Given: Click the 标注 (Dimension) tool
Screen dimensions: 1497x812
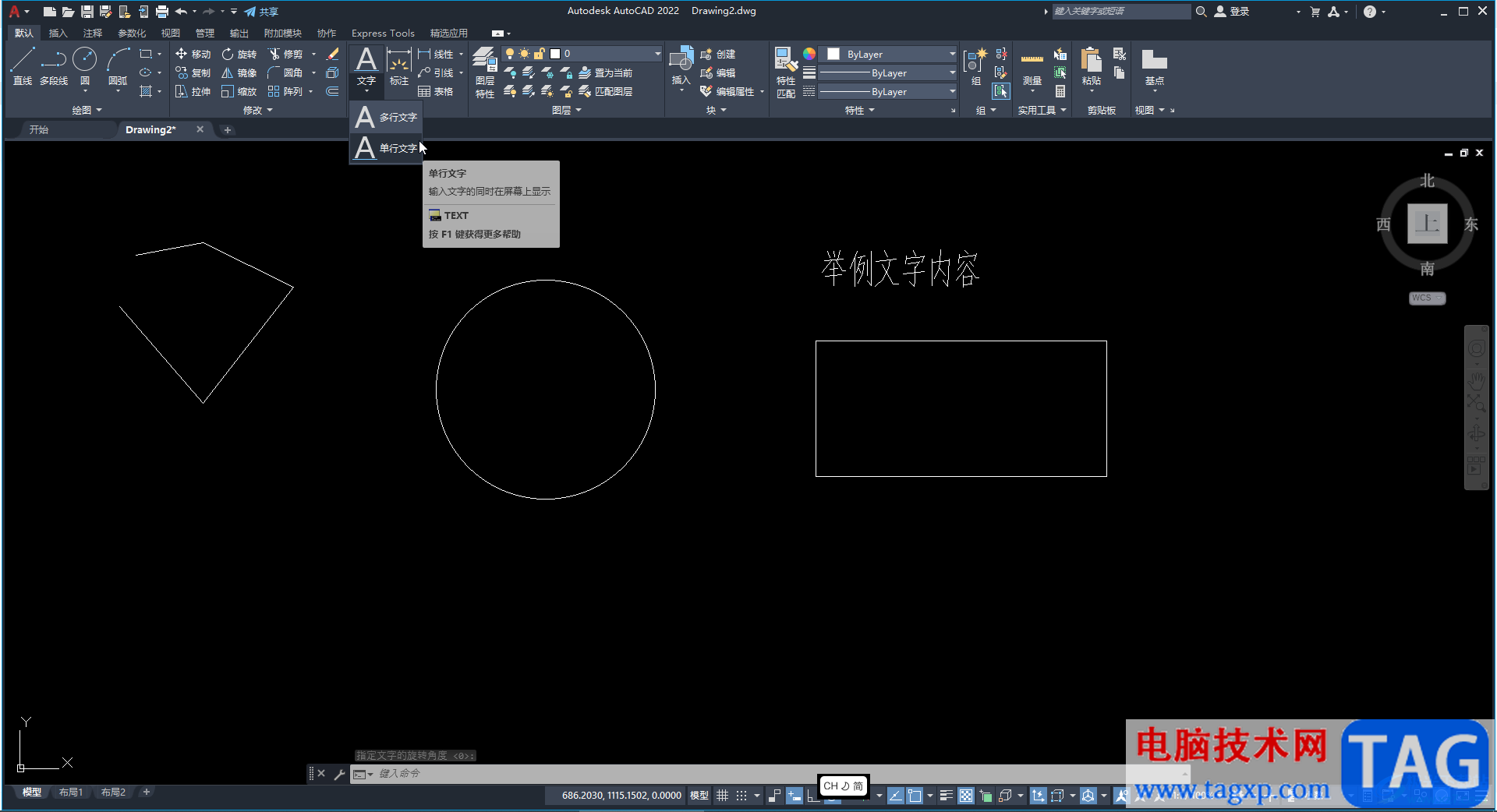Looking at the screenshot, I should [x=398, y=67].
